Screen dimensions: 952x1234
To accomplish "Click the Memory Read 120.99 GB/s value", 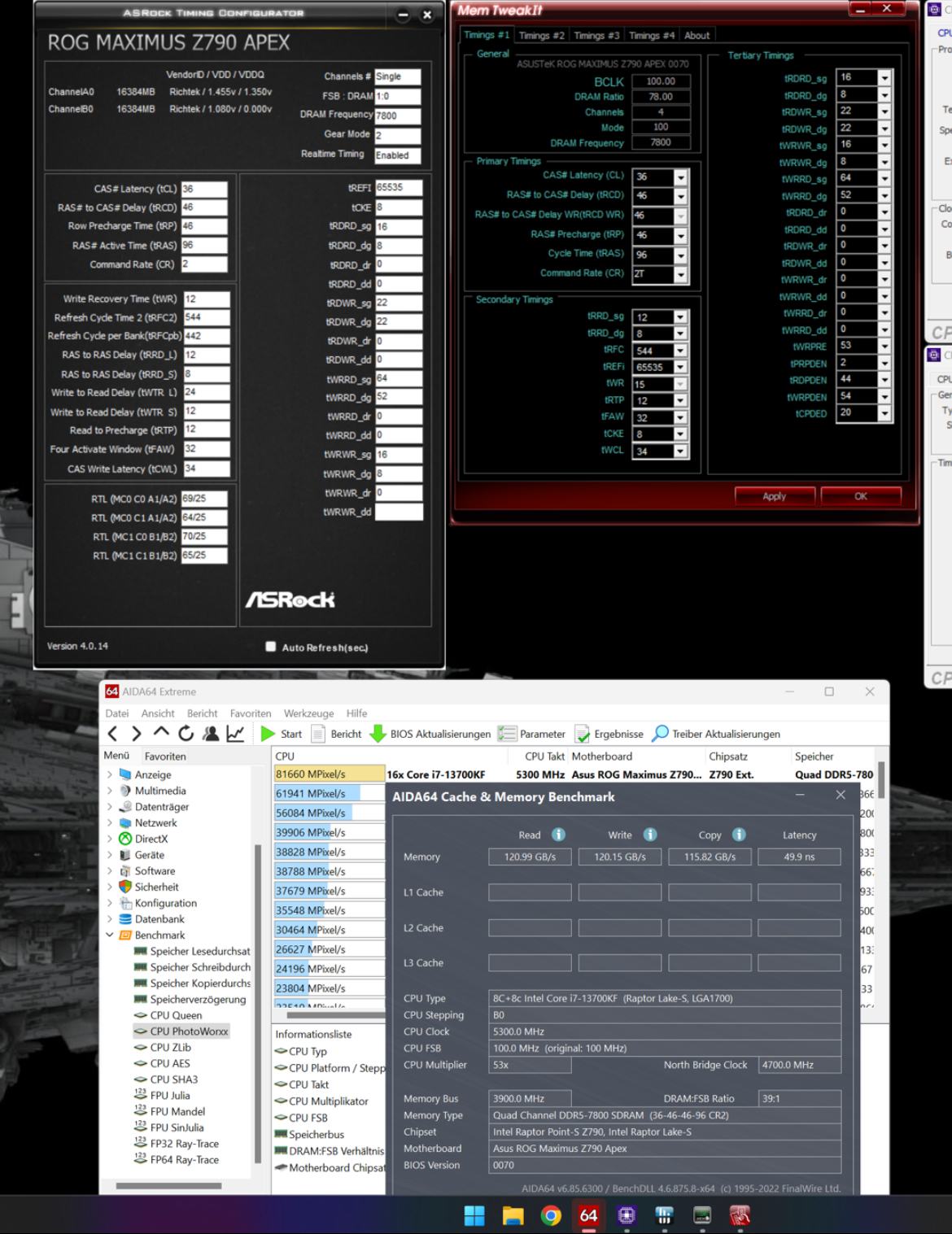I will [530, 857].
